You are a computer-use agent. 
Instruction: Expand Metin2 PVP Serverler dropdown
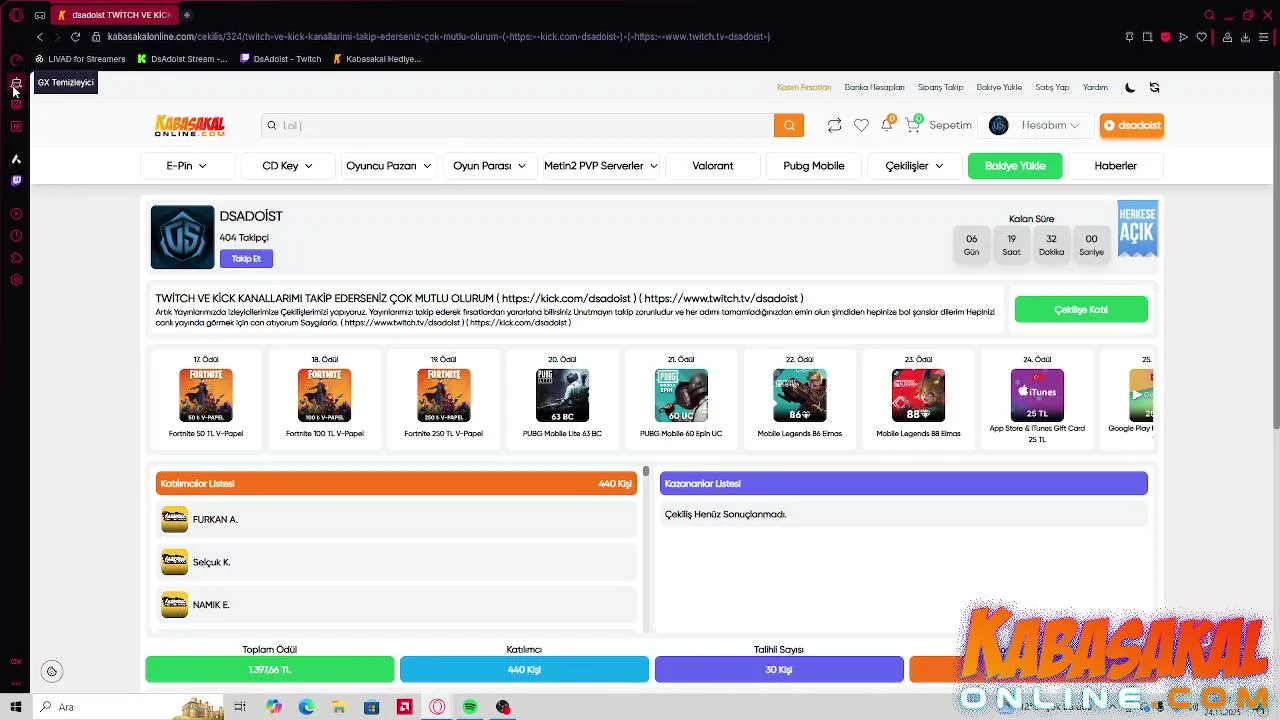tap(600, 166)
